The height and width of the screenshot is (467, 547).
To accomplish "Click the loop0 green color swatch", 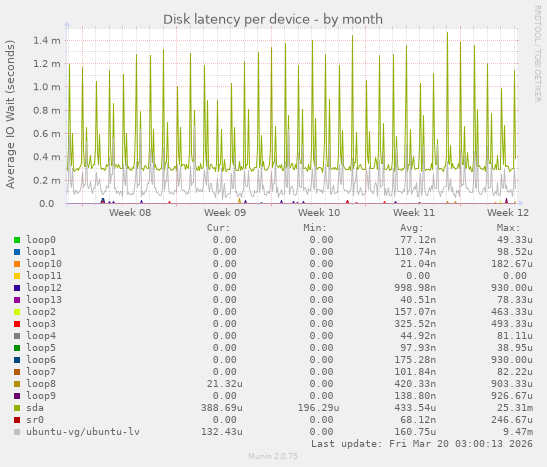I will [x=17, y=240].
